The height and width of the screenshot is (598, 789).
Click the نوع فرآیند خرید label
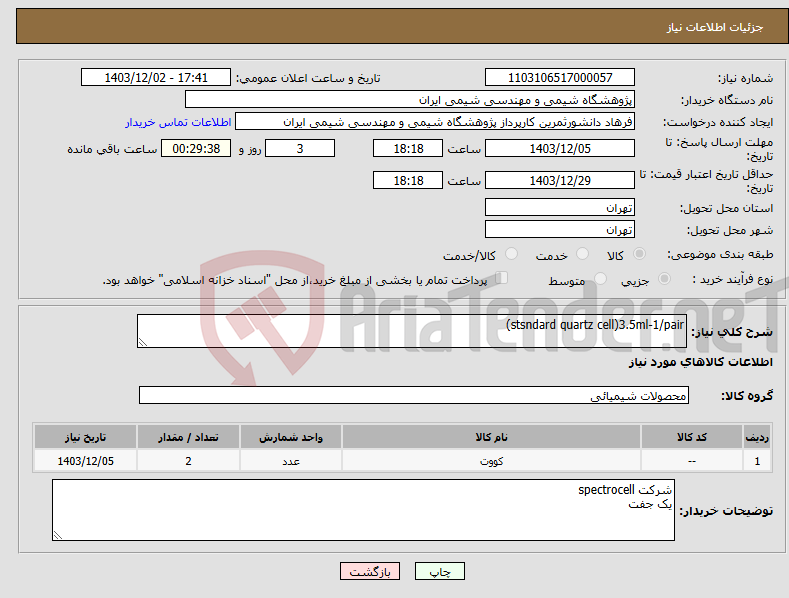coord(733,279)
